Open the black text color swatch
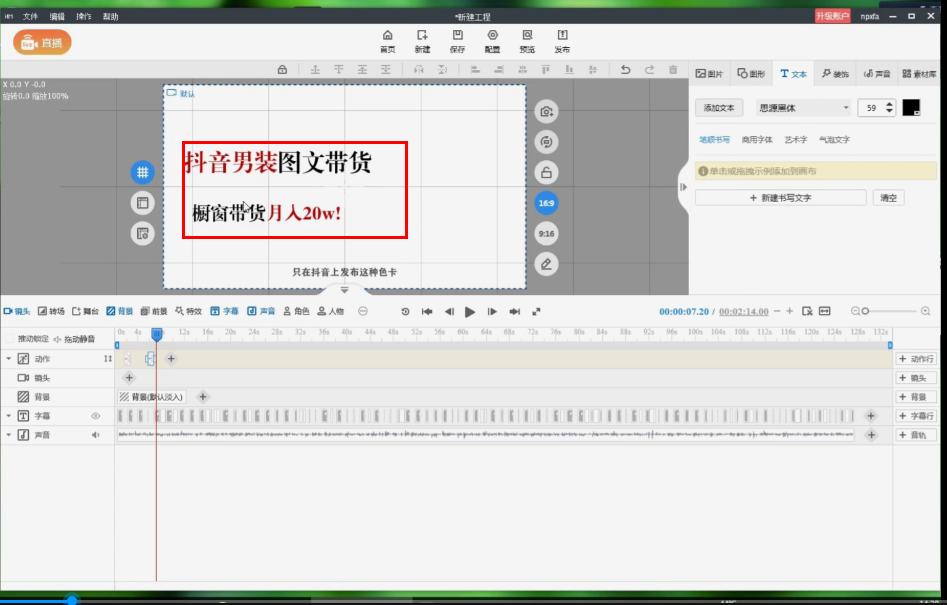This screenshot has height=605, width=947. 911,108
